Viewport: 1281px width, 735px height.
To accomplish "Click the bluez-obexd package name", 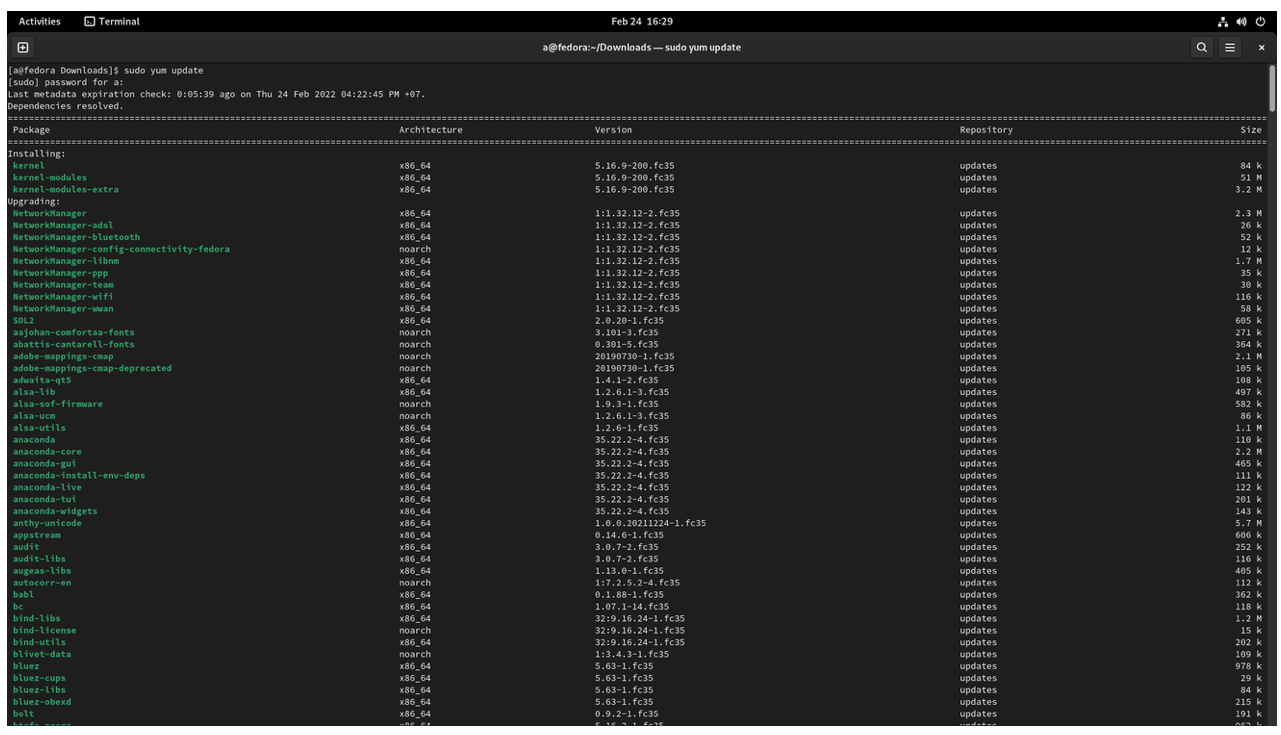I will 42,702.
